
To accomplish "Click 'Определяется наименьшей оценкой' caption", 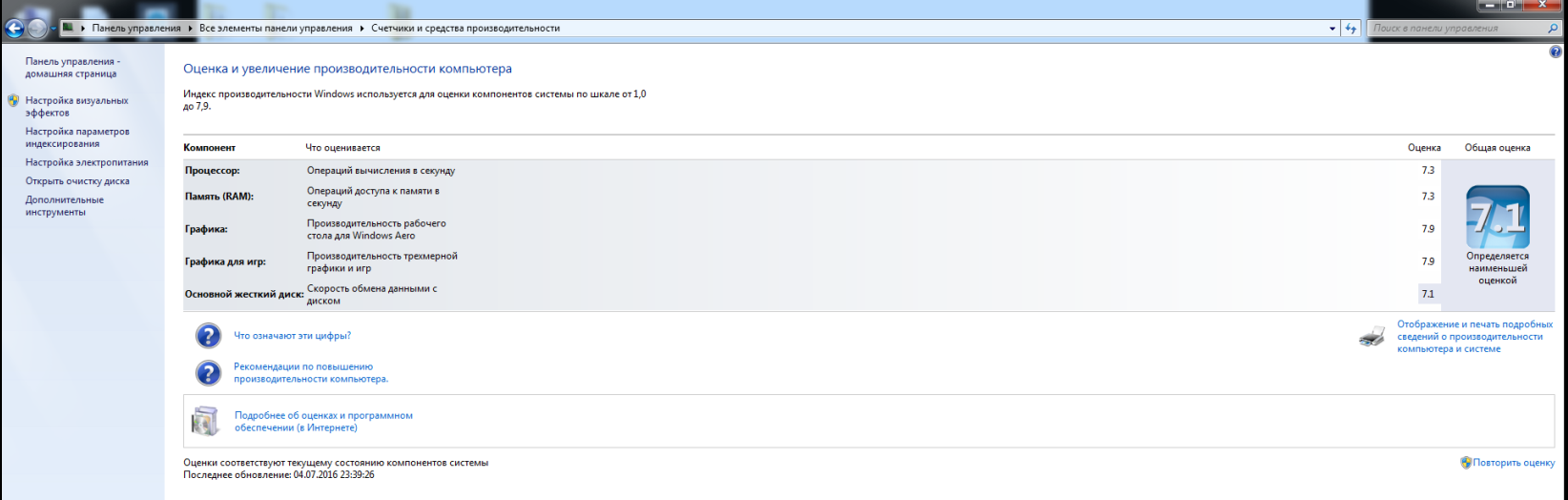I will [1497, 268].
